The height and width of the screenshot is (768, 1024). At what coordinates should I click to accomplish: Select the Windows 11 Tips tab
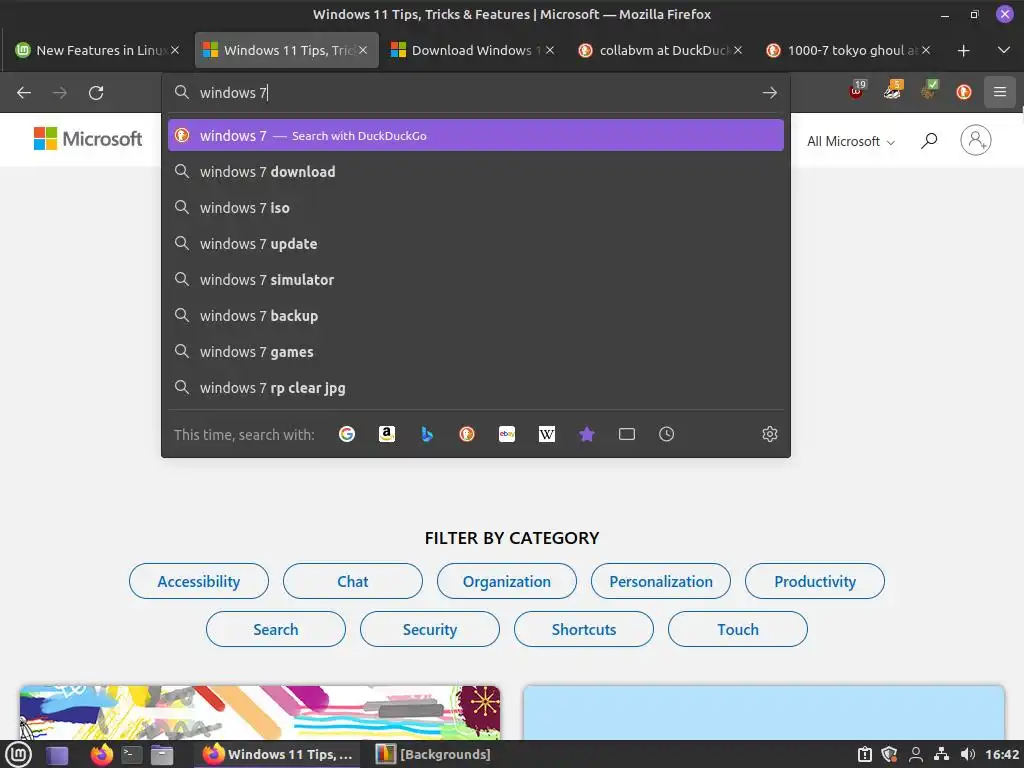coord(286,50)
